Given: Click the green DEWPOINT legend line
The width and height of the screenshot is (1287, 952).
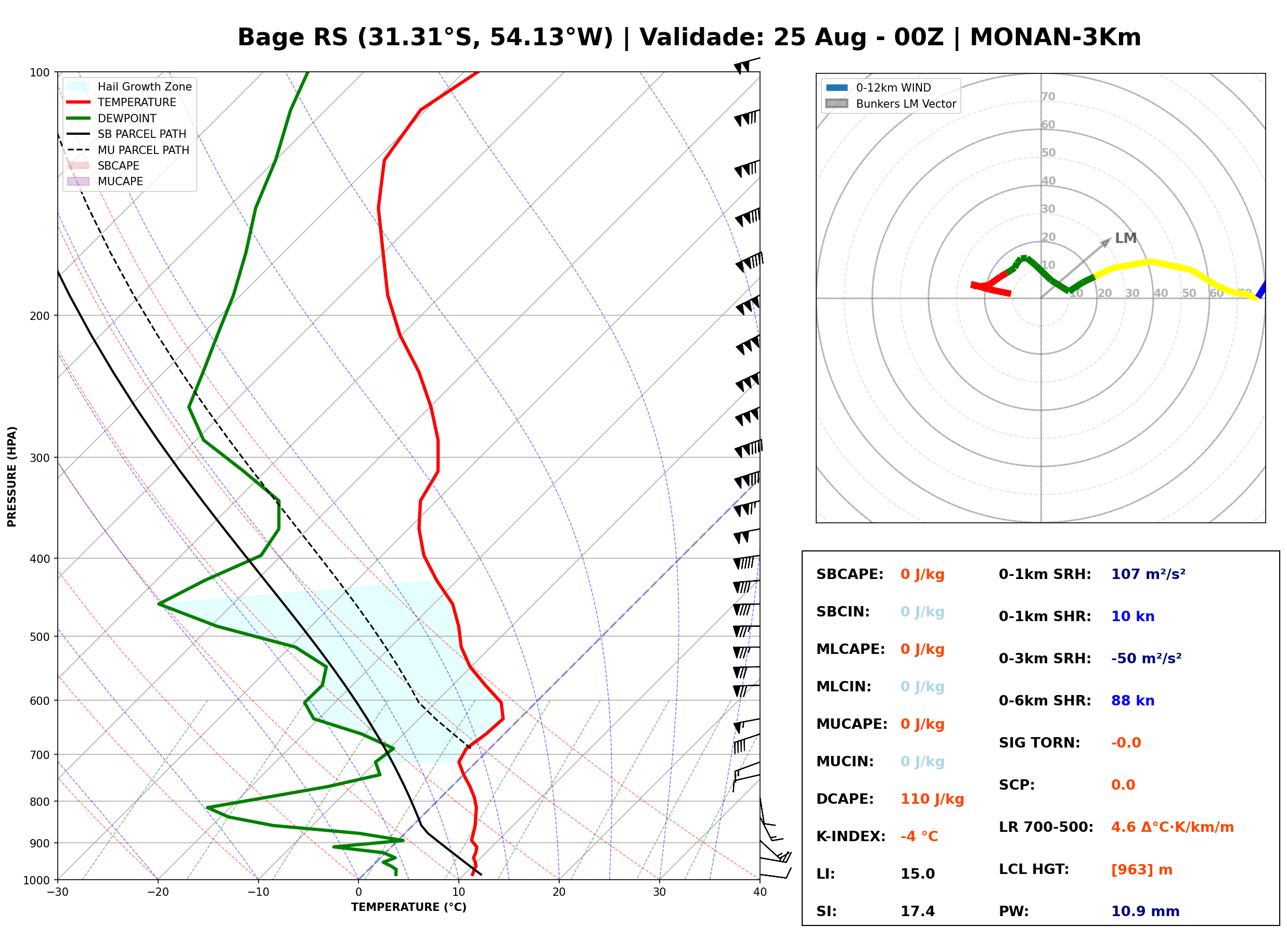Looking at the screenshot, I should pyautogui.click(x=79, y=118).
